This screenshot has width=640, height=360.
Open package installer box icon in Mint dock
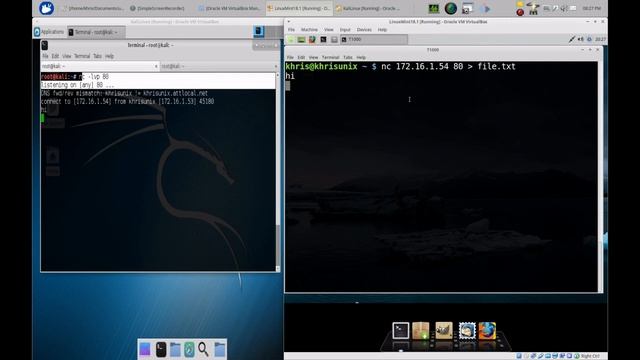pos(421,331)
